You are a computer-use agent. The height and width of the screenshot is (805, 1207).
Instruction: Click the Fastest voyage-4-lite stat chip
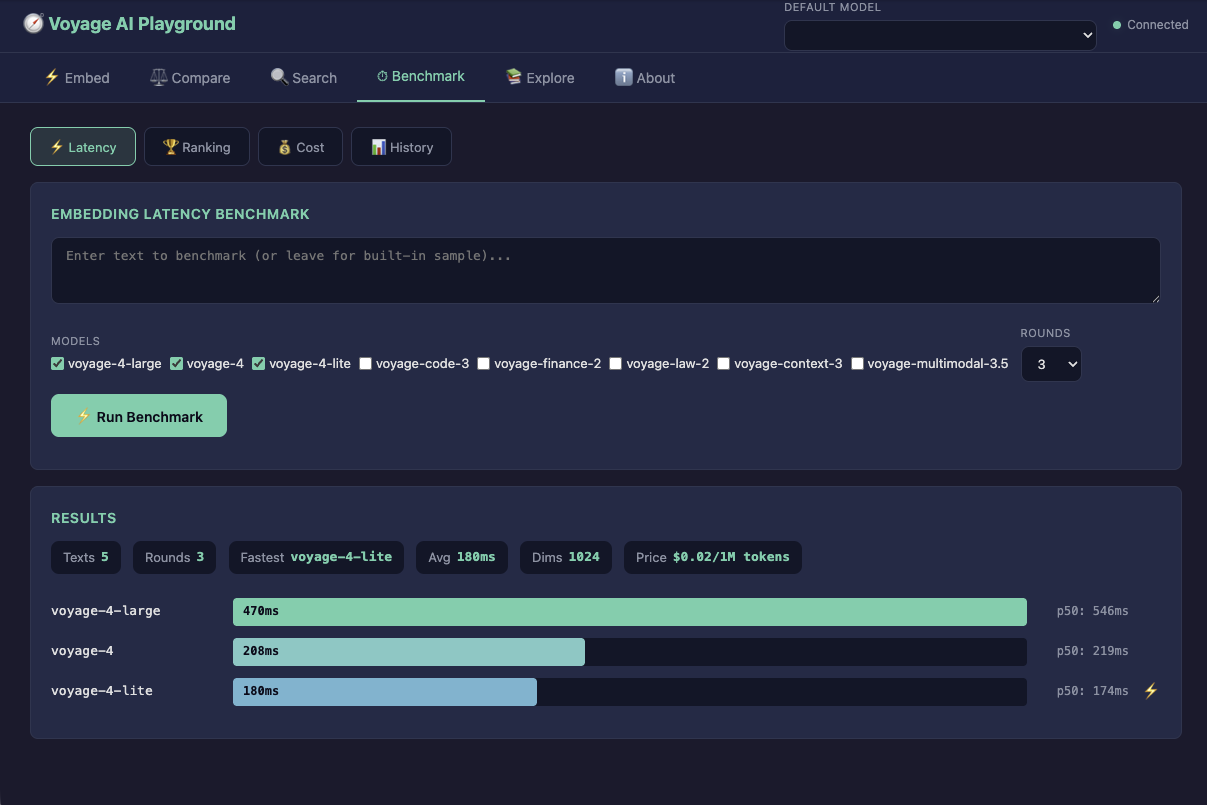[316, 557]
